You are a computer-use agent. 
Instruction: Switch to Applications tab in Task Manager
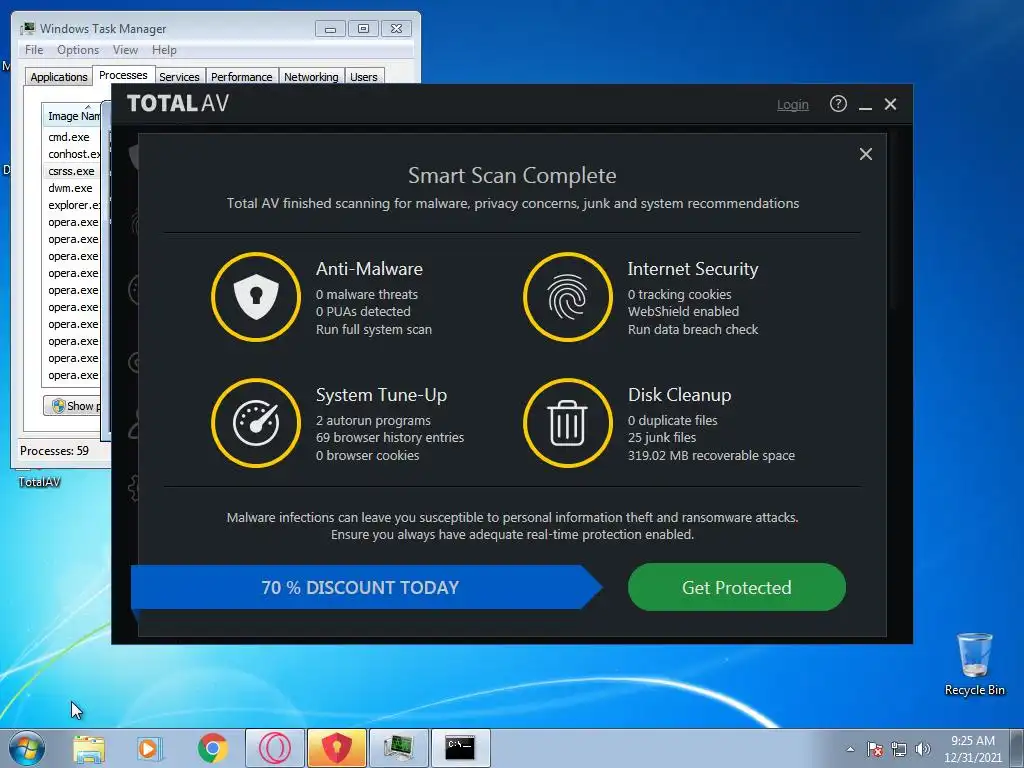[59, 77]
